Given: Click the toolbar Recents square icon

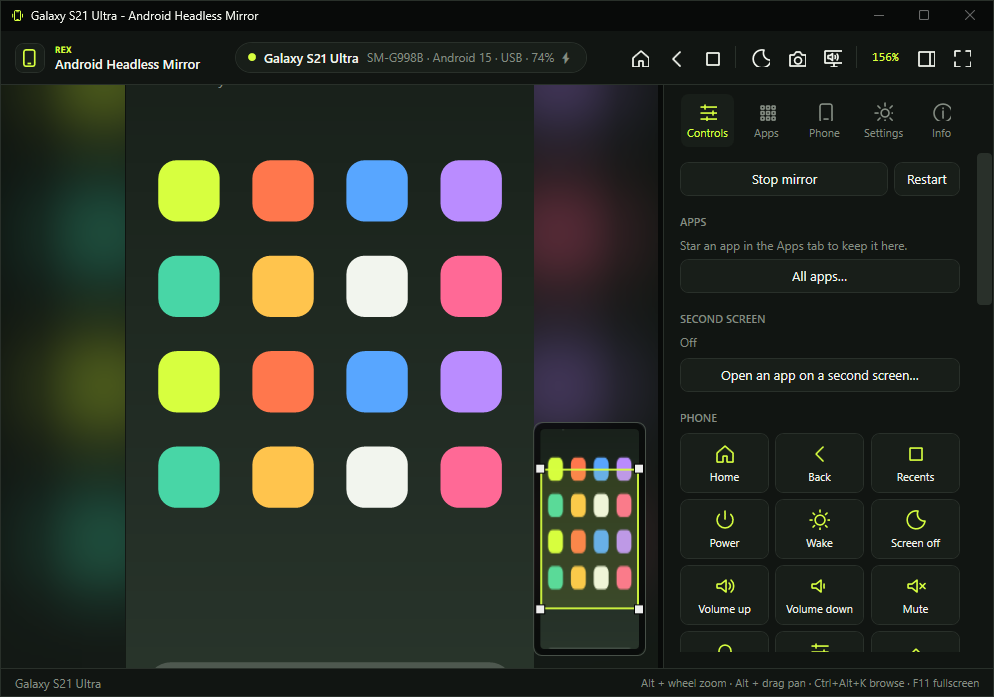Looking at the screenshot, I should [713, 58].
